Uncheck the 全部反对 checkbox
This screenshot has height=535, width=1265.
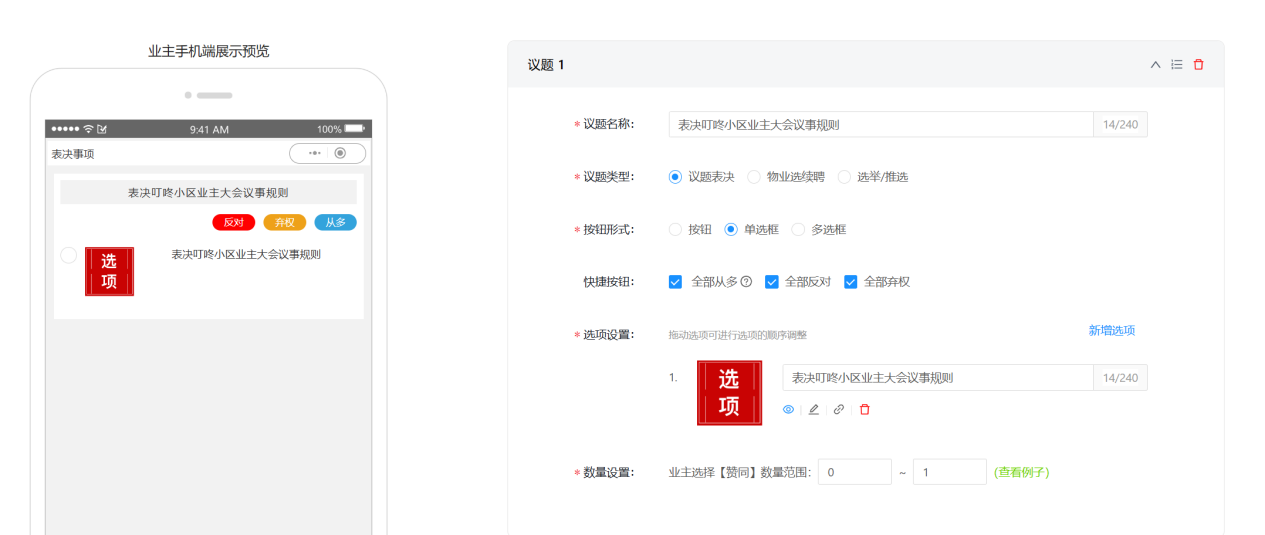771,282
